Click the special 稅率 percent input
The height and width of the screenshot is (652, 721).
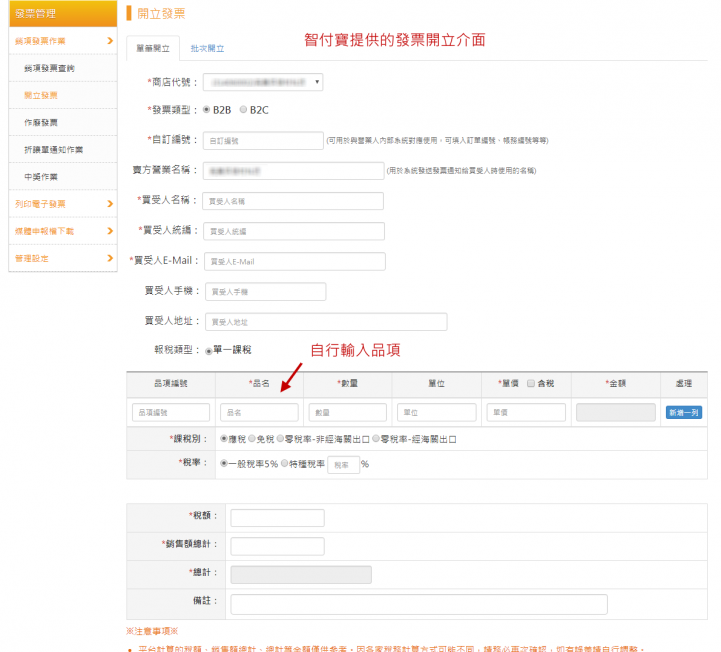pyautogui.click(x=343, y=465)
